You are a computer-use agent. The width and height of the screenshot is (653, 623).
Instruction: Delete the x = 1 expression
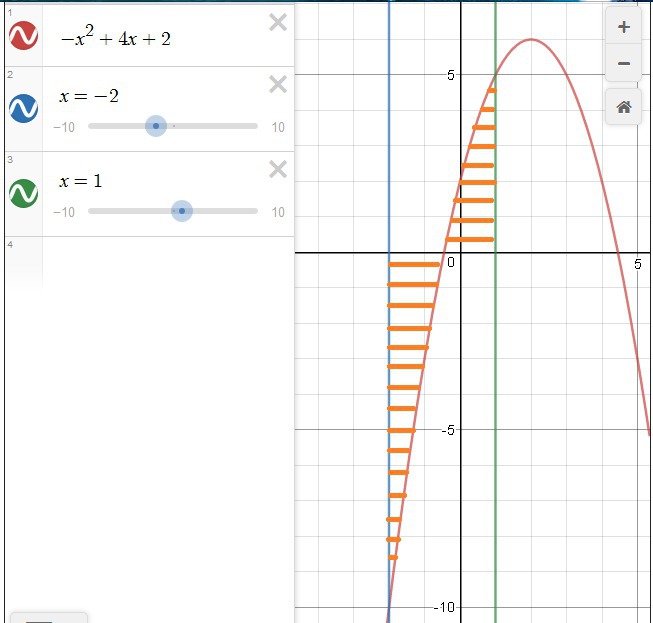coord(278,169)
